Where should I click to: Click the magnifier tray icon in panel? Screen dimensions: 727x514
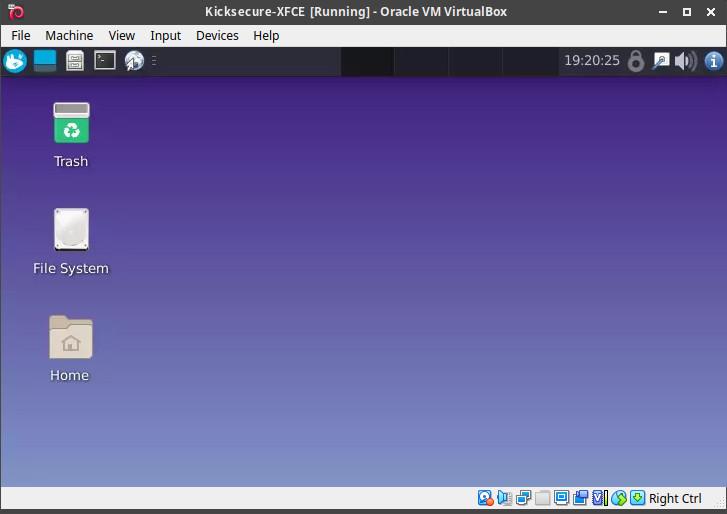point(661,61)
